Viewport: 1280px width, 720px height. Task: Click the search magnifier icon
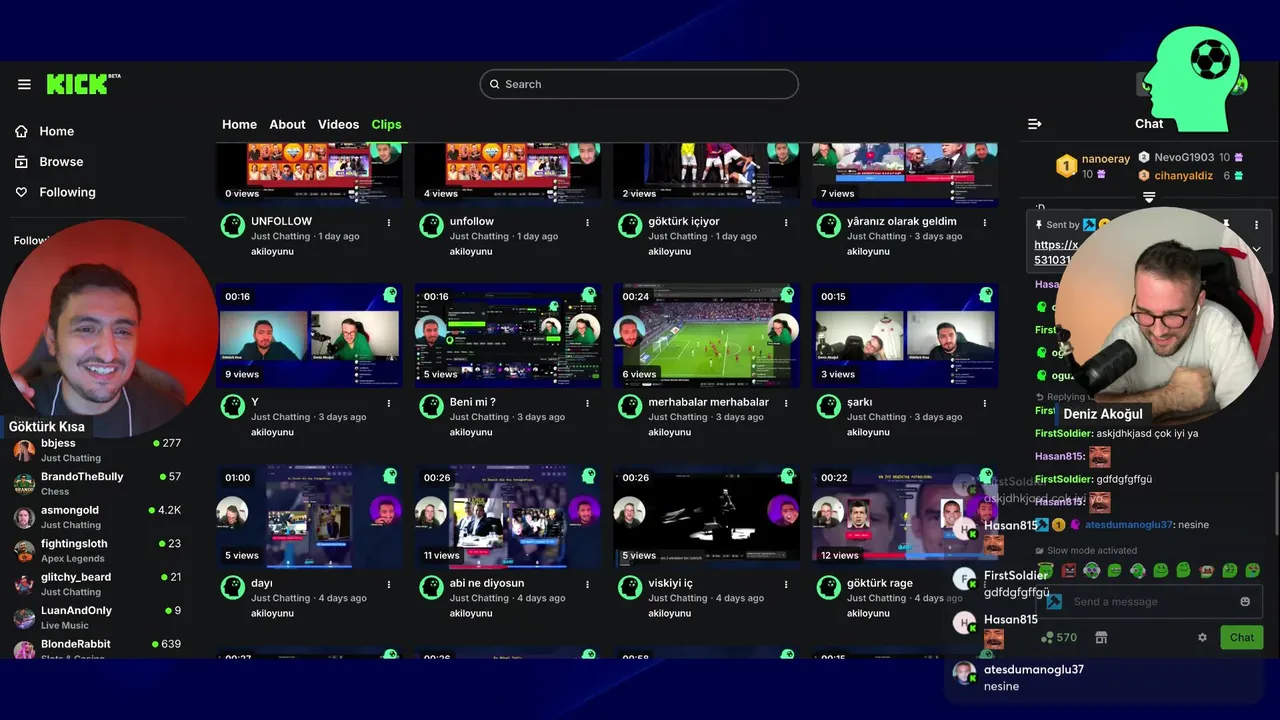pos(493,84)
